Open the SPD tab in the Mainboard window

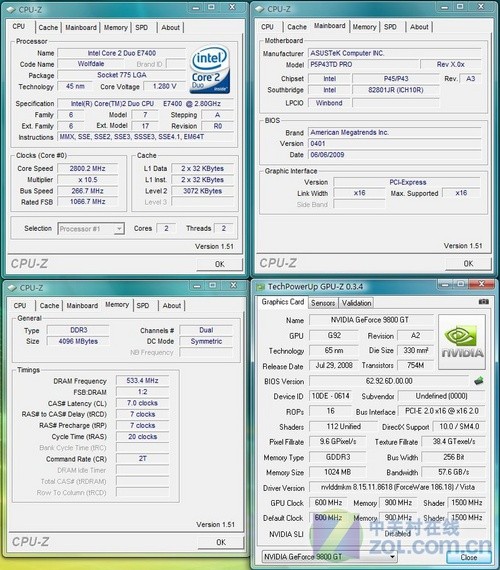(390, 27)
